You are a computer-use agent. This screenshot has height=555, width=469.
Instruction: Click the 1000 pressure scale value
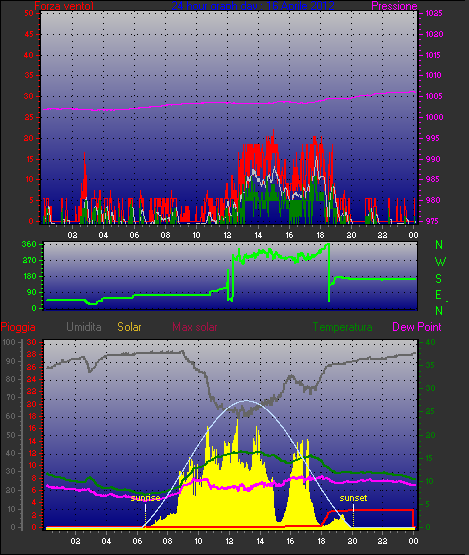coord(434,117)
